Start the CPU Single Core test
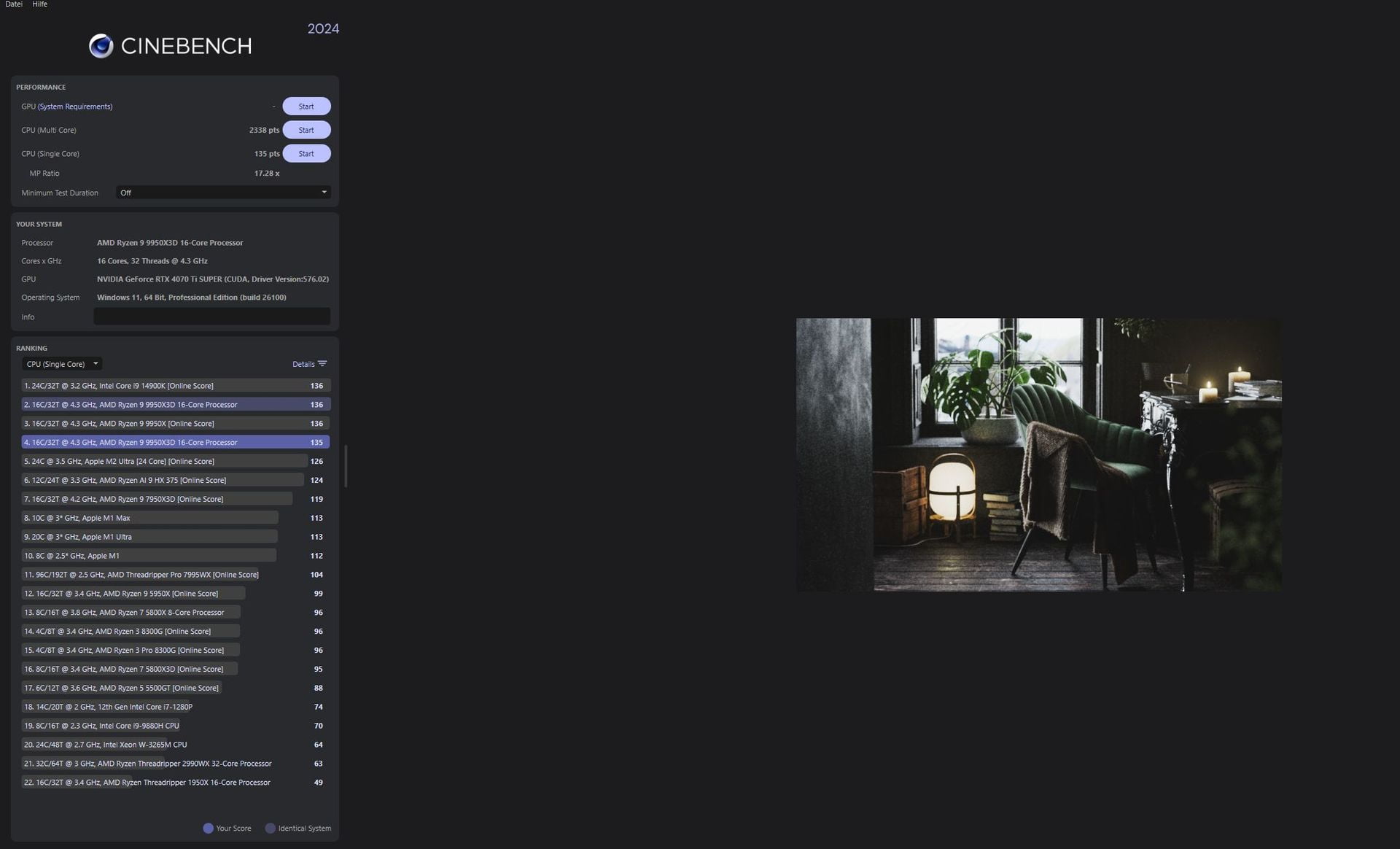Image resolution: width=1400 pixels, height=849 pixels. click(x=306, y=154)
